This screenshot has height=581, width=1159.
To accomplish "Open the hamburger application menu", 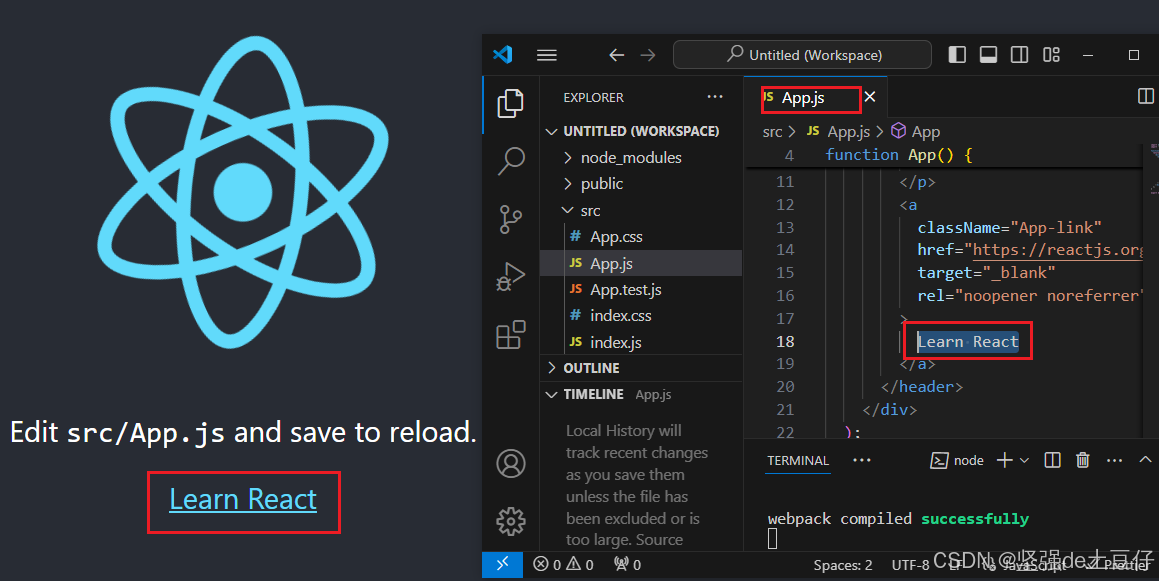I will click(x=547, y=55).
